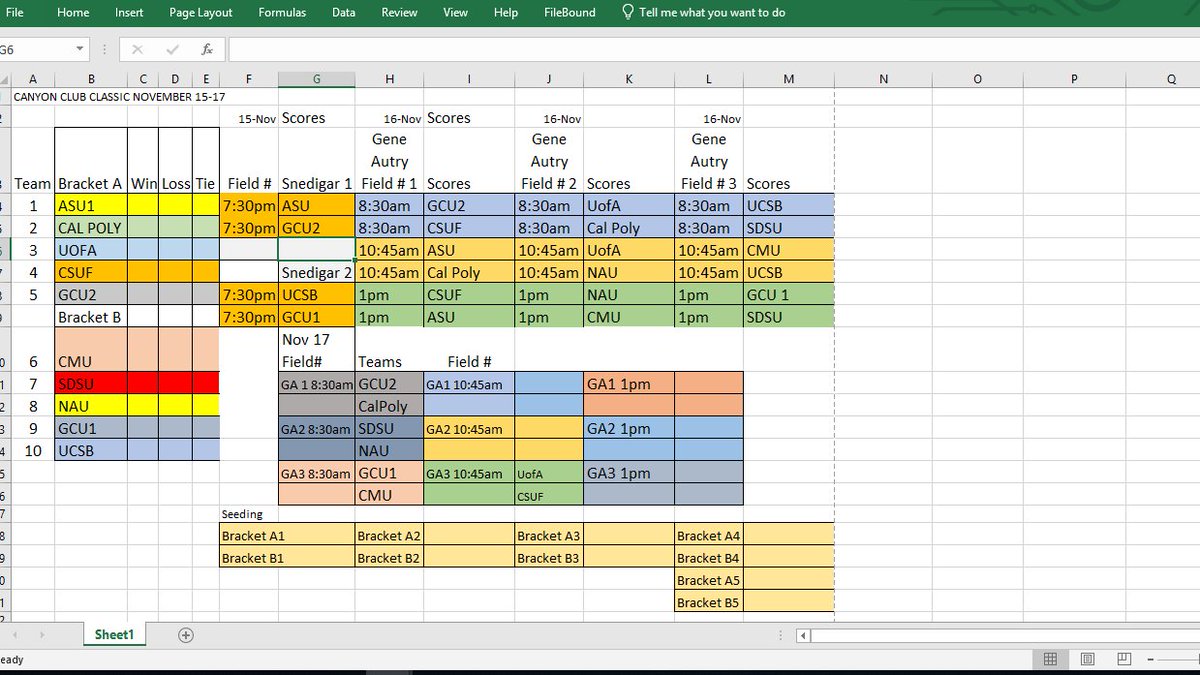Select the Bracket A5 seeding cell
This screenshot has width=1200, height=675.
(709, 580)
